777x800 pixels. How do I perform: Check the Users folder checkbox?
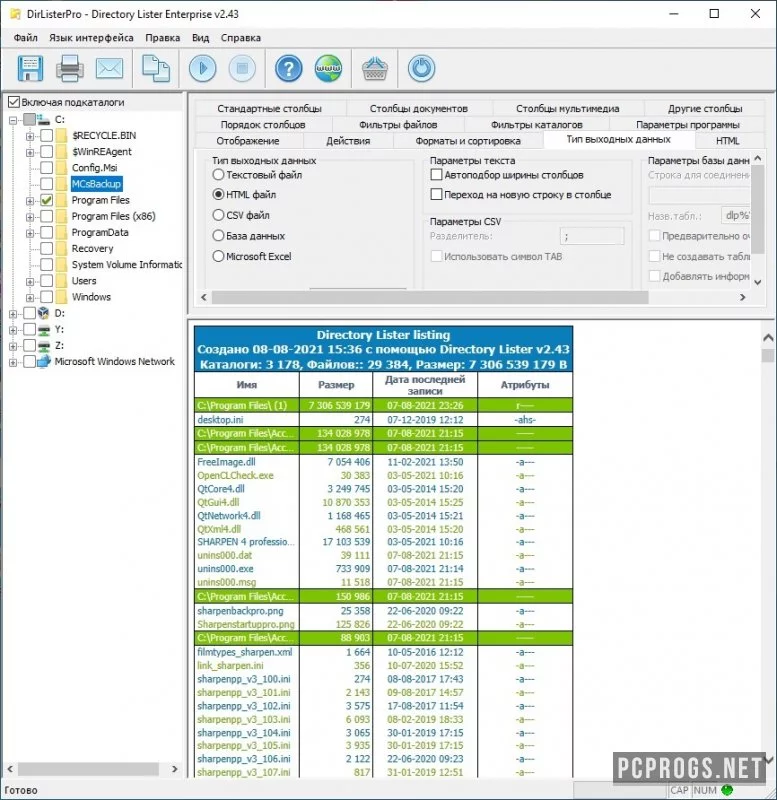point(46,281)
